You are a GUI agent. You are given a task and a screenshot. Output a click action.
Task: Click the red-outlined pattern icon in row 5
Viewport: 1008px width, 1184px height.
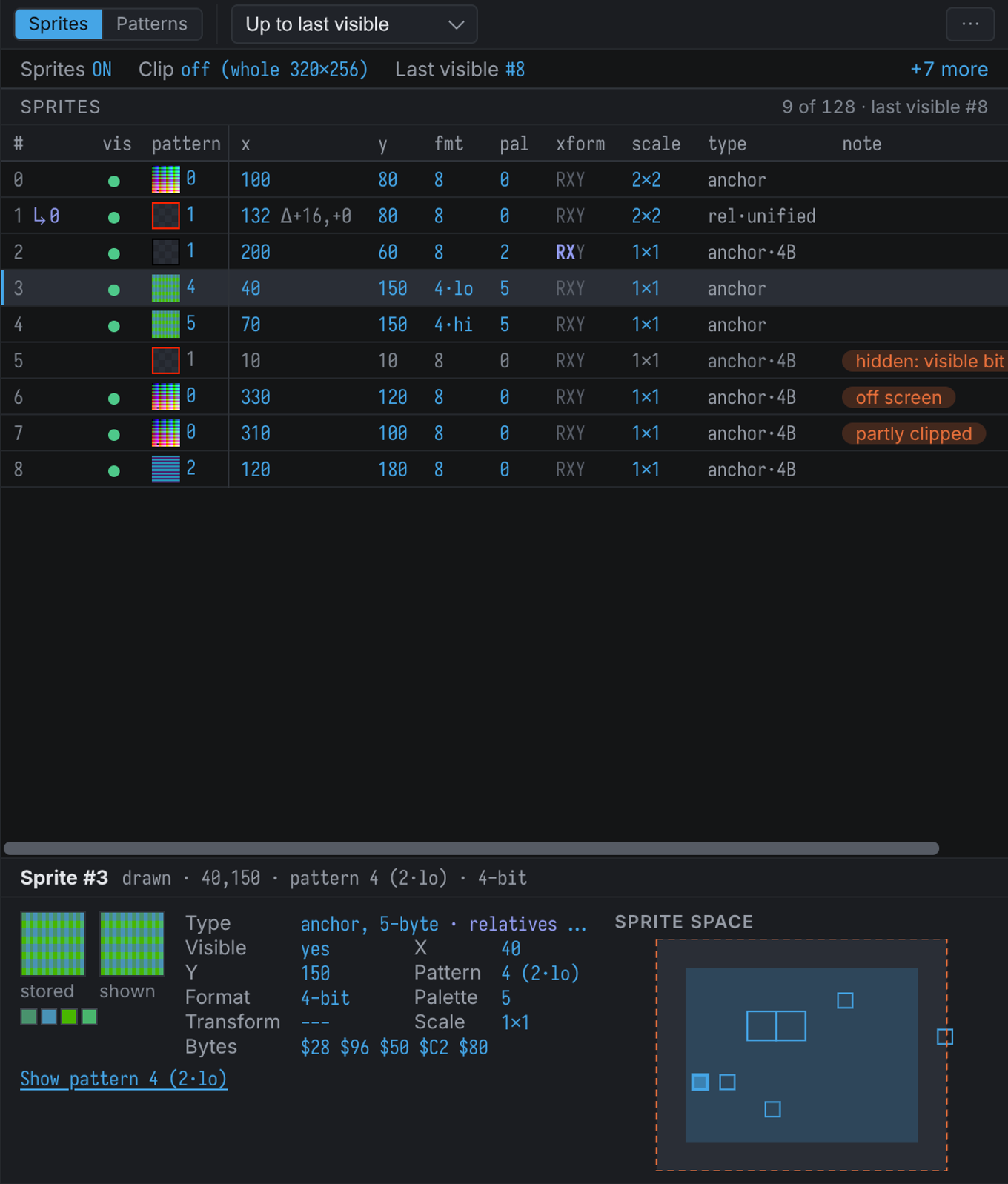pyautogui.click(x=166, y=361)
